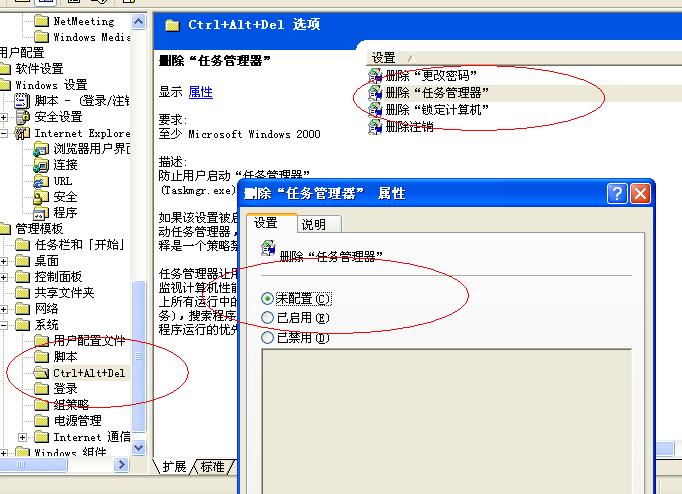Select policy icon for 删除"更改密码"
The image size is (682, 494).
tap(375, 76)
